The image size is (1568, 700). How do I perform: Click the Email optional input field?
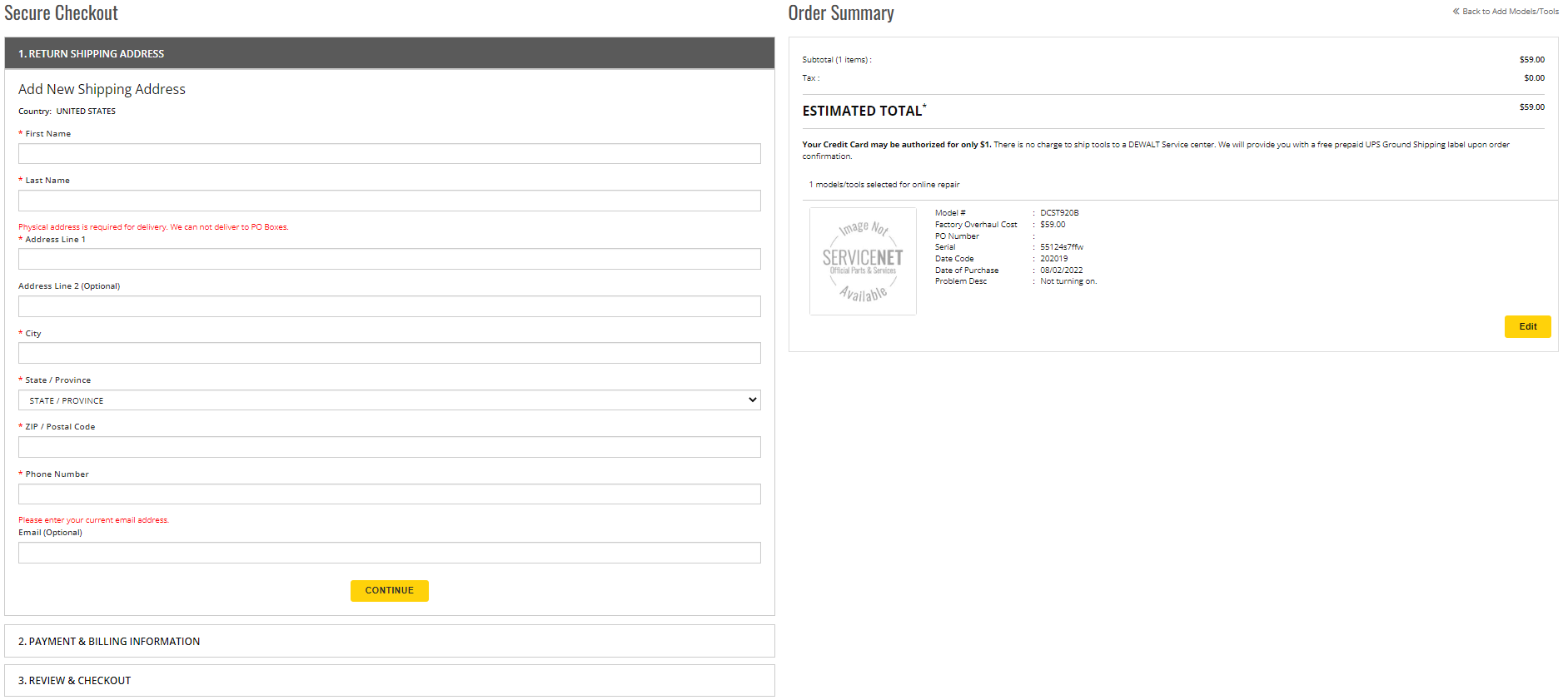point(389,553)
